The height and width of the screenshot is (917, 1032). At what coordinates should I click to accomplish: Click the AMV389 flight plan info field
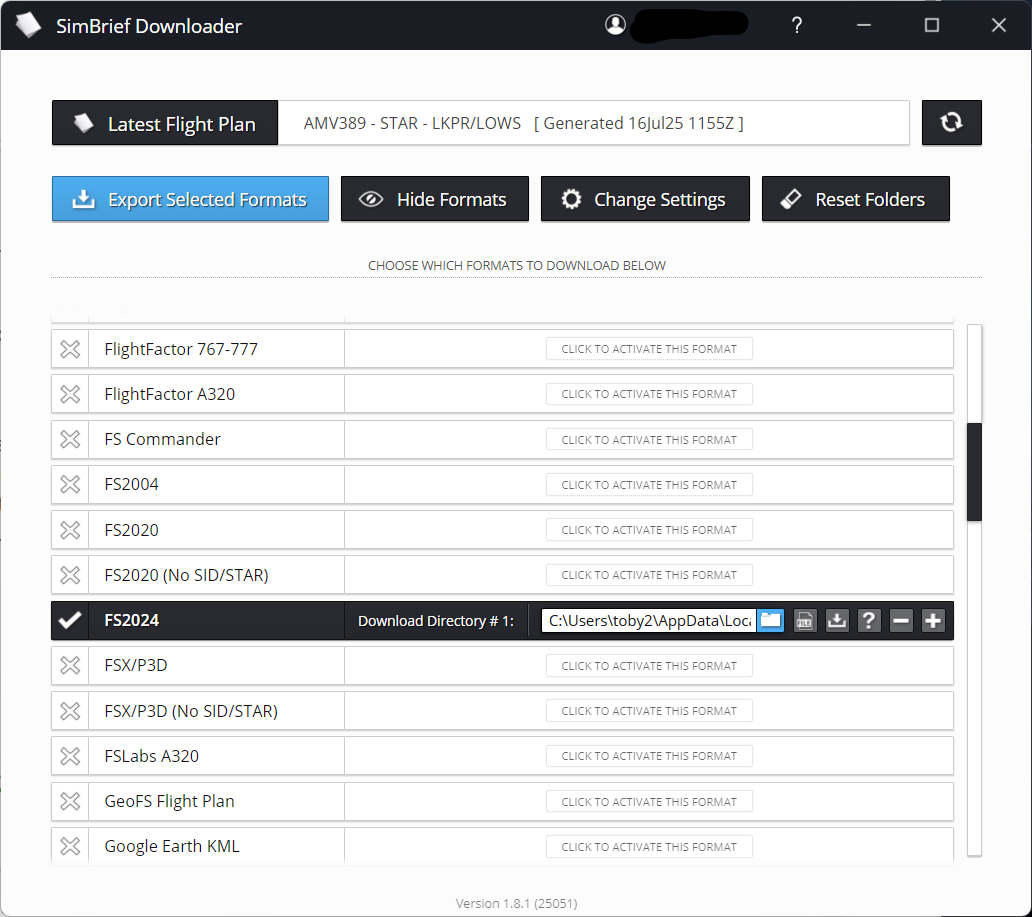click(593, 123)
